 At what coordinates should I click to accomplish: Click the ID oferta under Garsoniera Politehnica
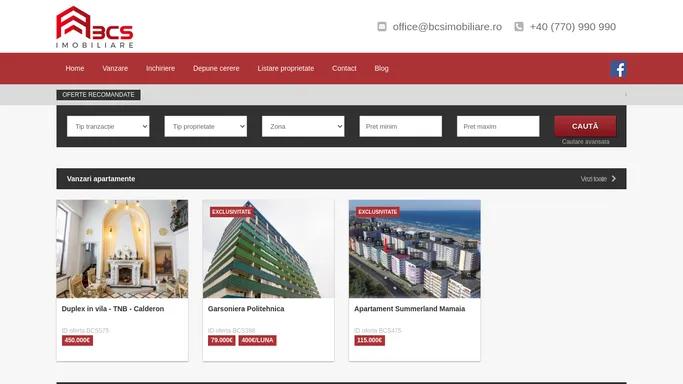(232, 330)
